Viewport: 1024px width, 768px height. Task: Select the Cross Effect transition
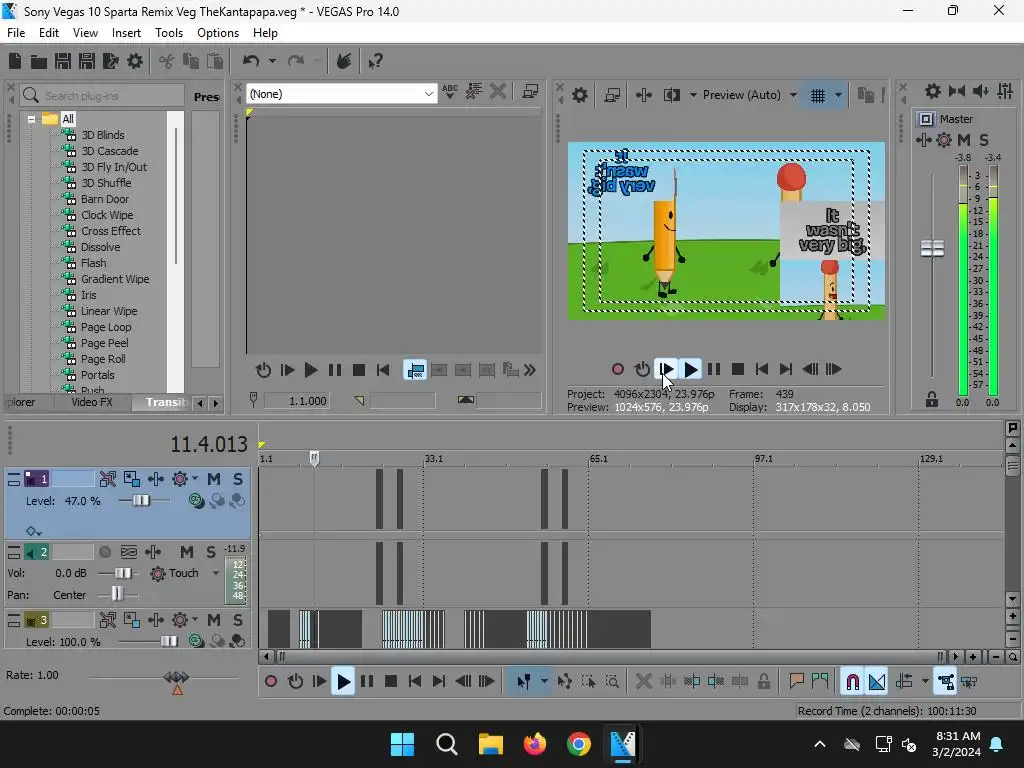[110, 231]
